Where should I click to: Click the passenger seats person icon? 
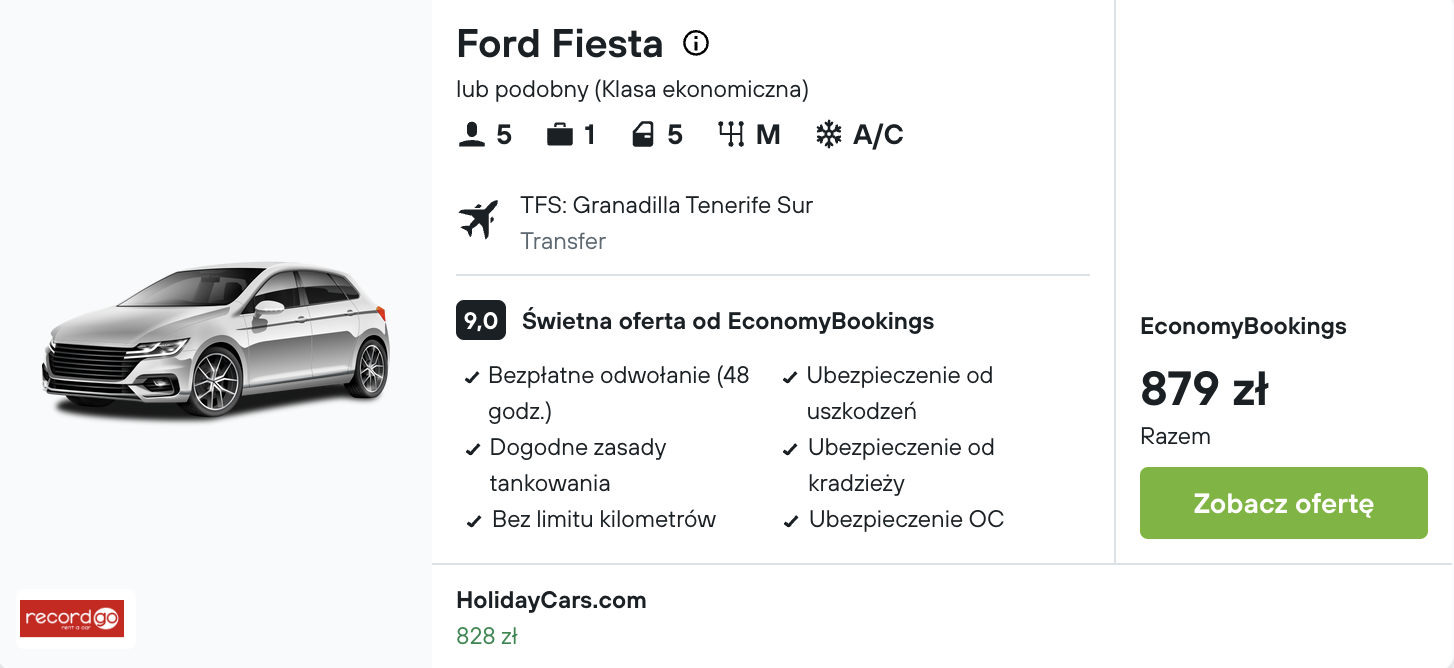coord(471,135)
